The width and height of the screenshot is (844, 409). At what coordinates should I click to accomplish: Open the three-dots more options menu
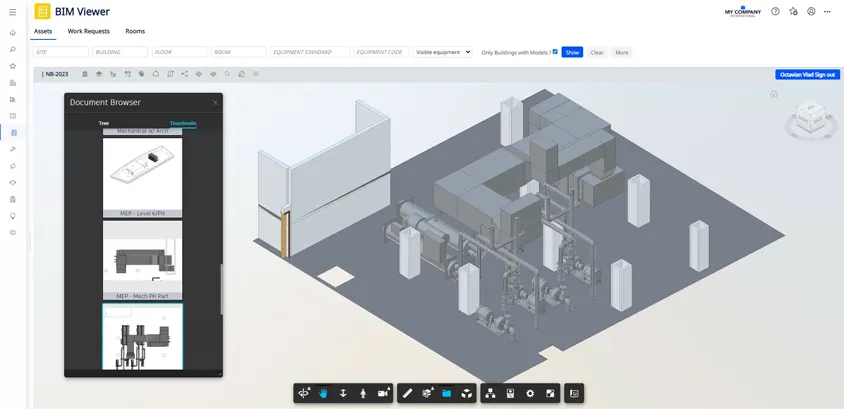827,11
